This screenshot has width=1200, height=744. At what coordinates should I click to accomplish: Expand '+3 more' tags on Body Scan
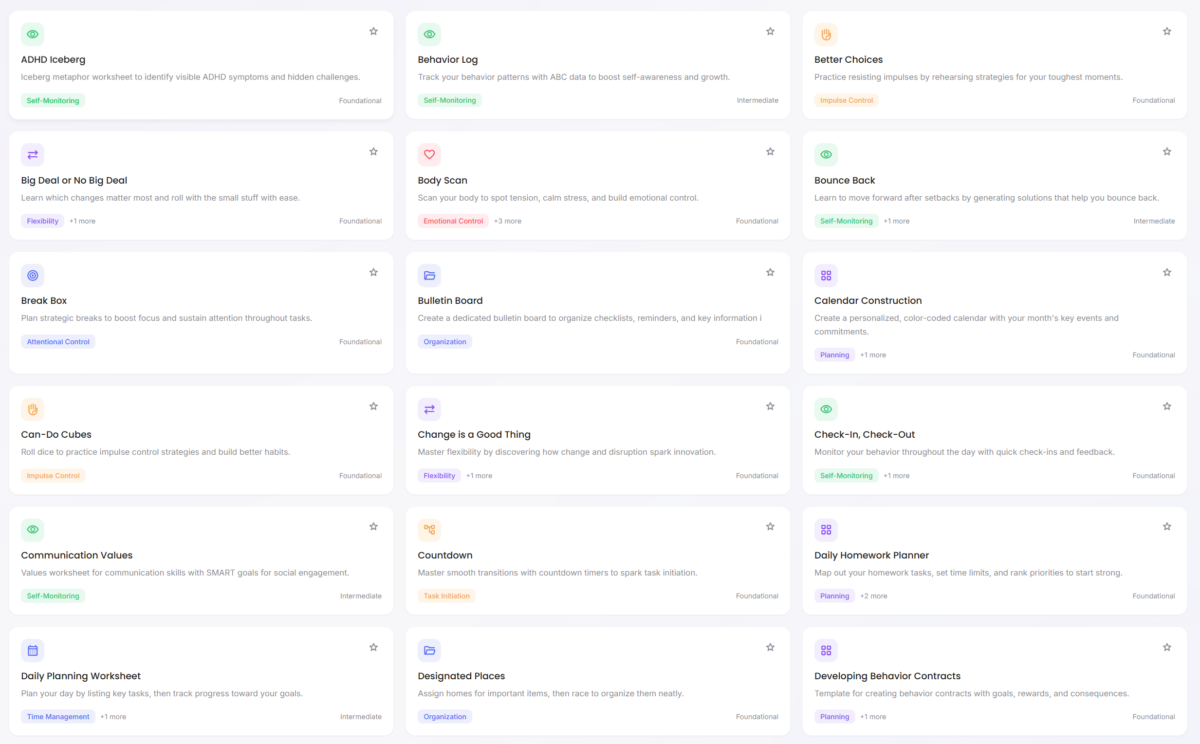pos(507,221)
